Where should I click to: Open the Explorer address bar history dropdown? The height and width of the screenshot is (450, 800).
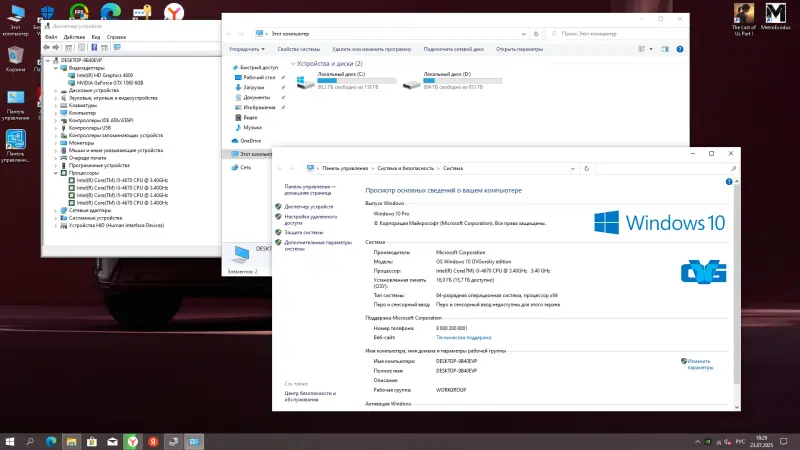tap(523, 34)
